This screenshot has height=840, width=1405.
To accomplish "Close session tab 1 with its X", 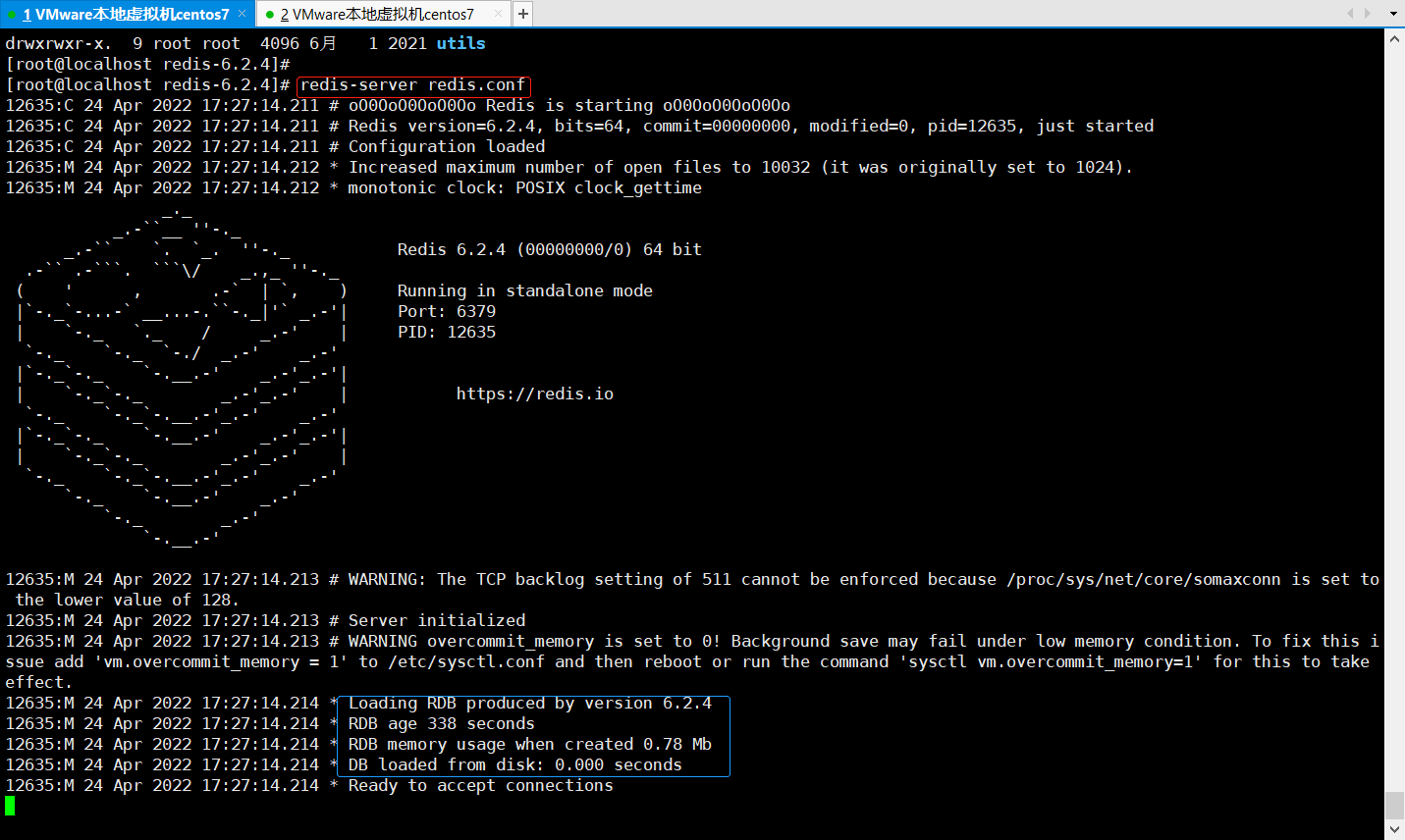I will (x=242, y=14).
